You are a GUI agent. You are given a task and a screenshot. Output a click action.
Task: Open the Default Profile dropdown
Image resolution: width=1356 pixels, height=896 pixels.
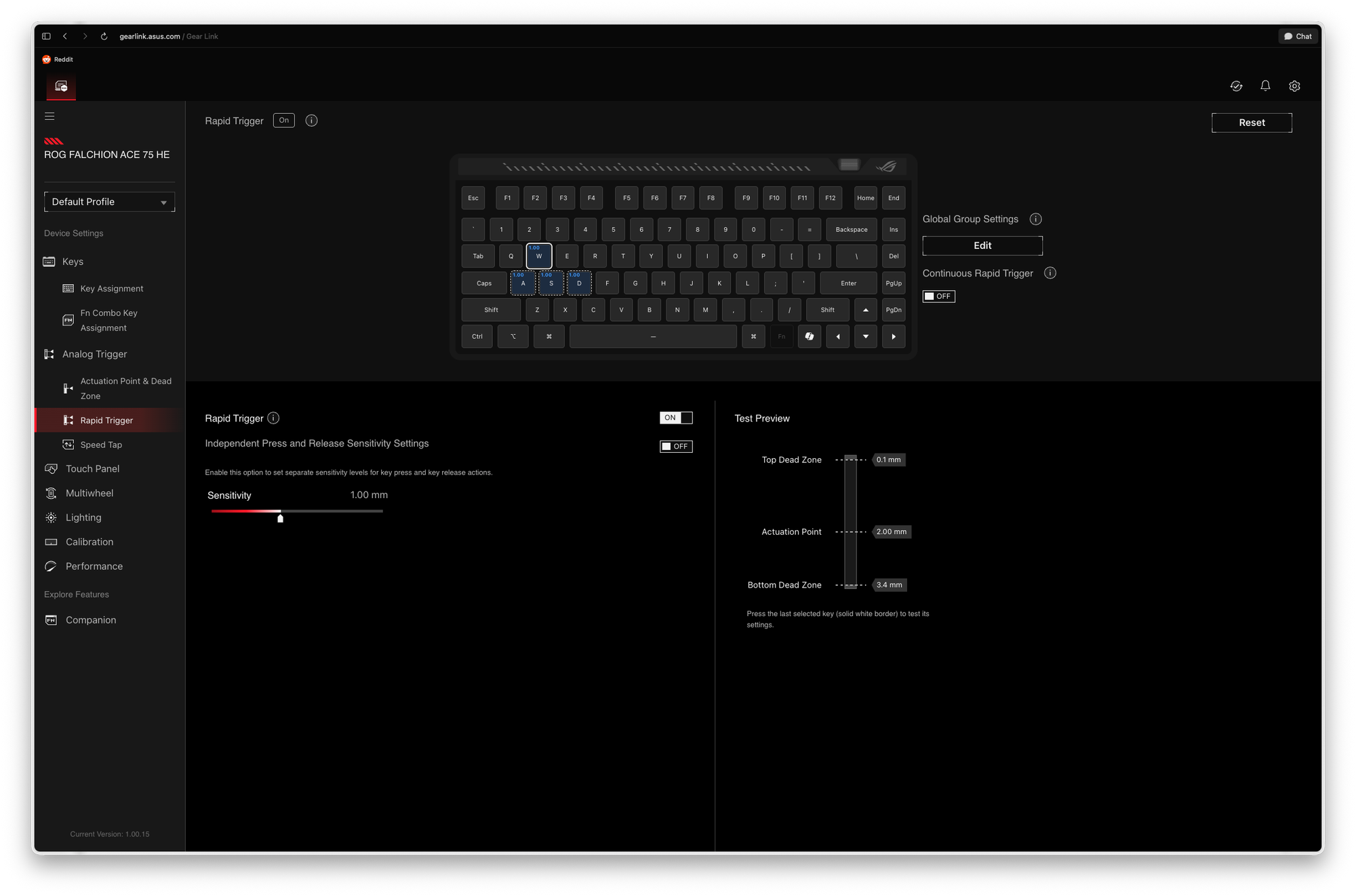(x=109, y=201)
